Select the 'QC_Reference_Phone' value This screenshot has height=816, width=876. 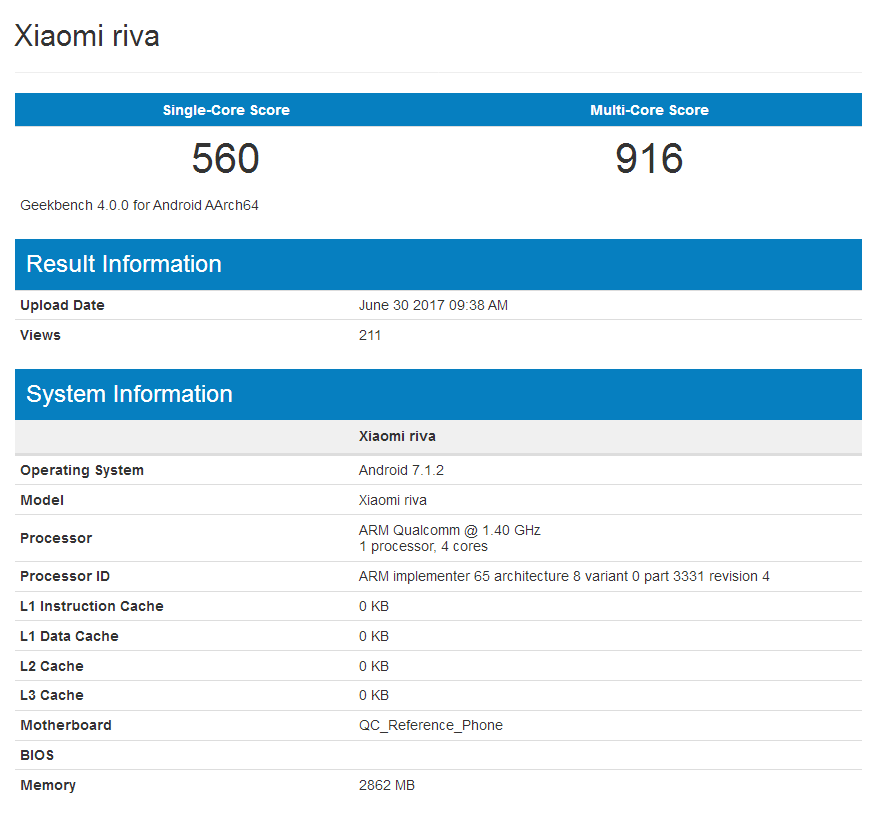point(431,726)
